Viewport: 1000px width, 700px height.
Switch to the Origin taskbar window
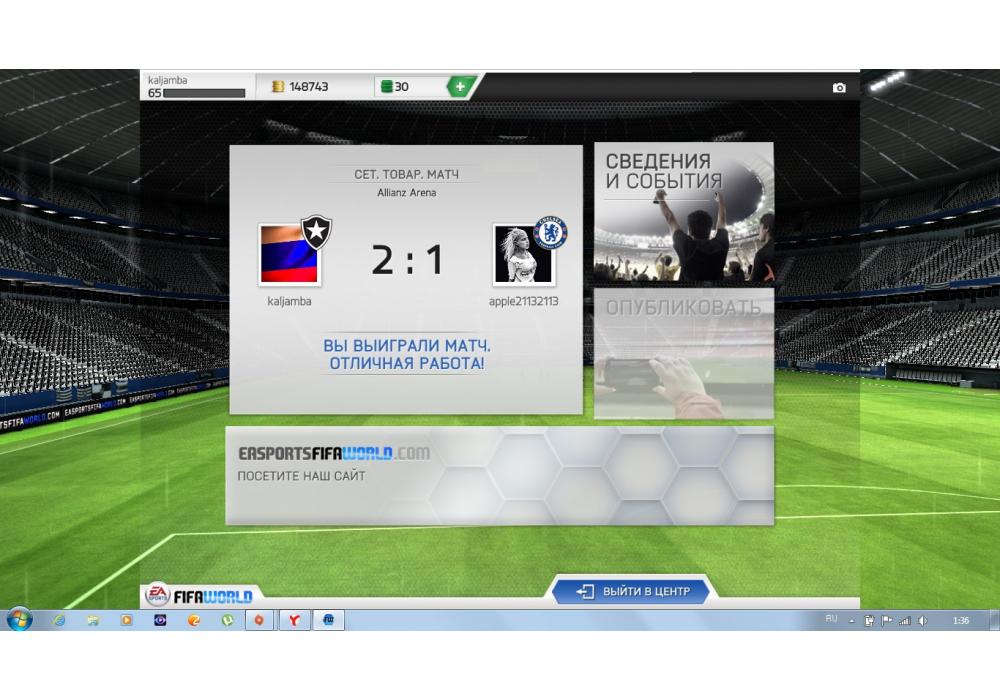click(x=260, y=620)
